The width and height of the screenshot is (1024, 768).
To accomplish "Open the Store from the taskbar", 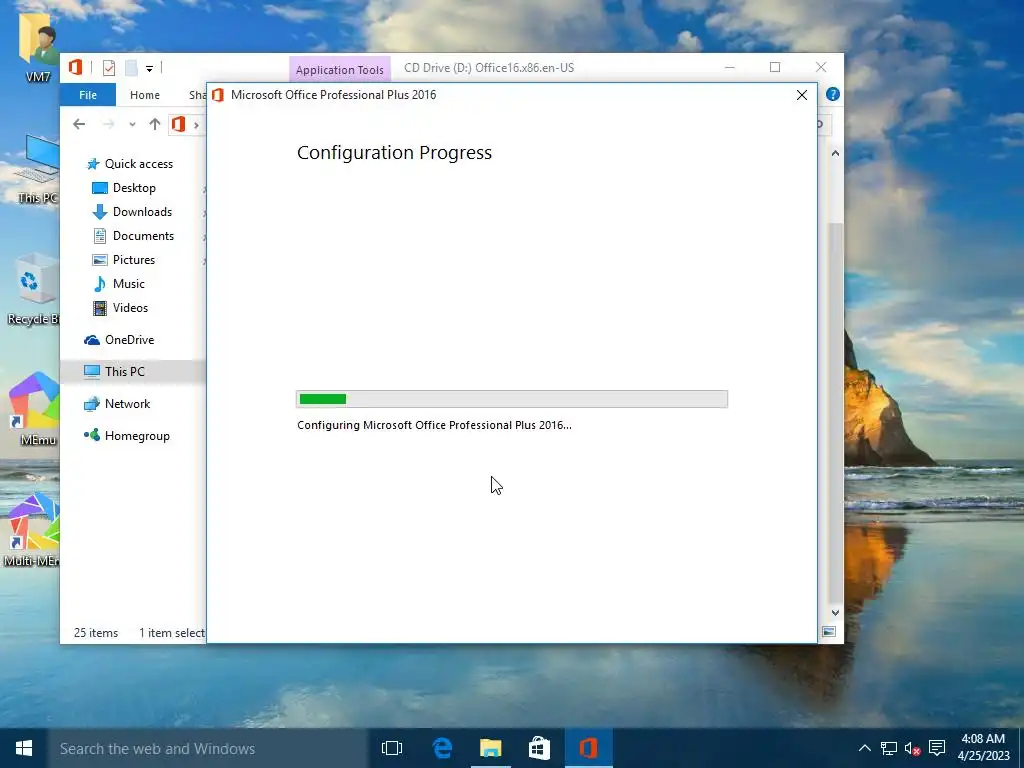I will [x=539, y=748].
